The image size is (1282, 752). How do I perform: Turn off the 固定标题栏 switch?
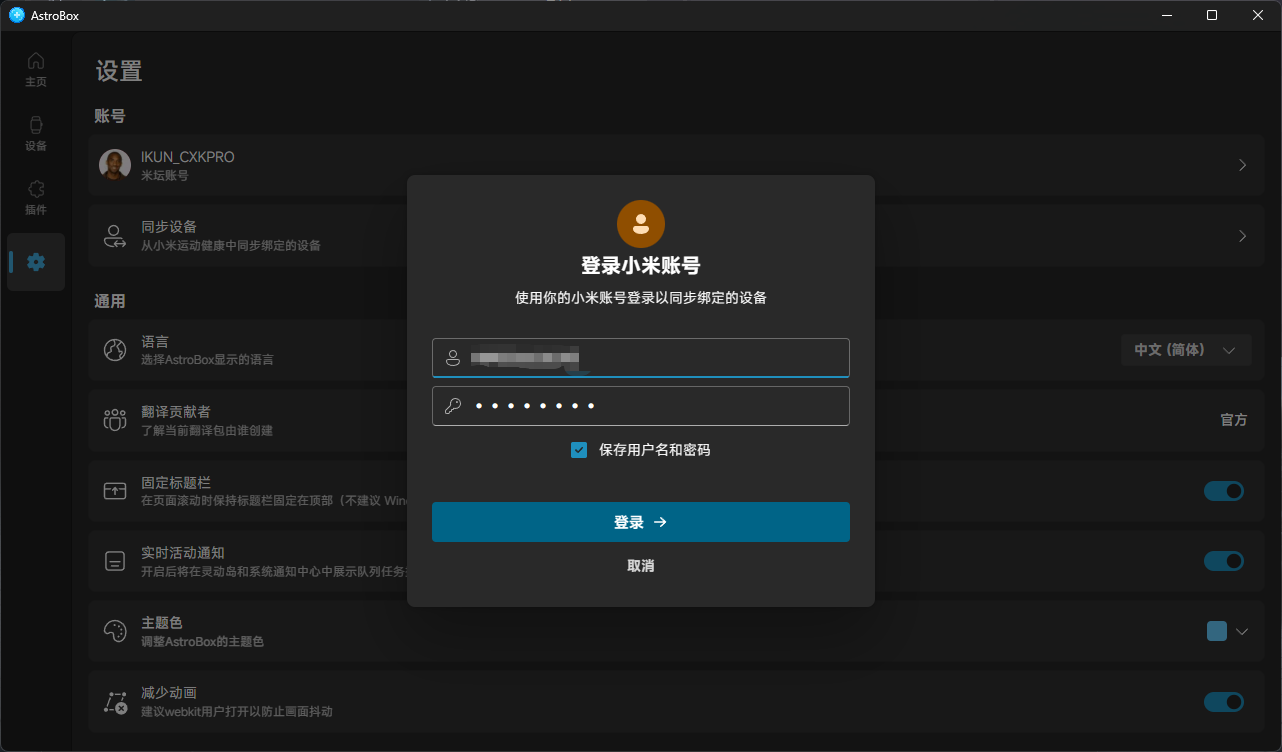pyautogui.click(x=1224, y=491)
